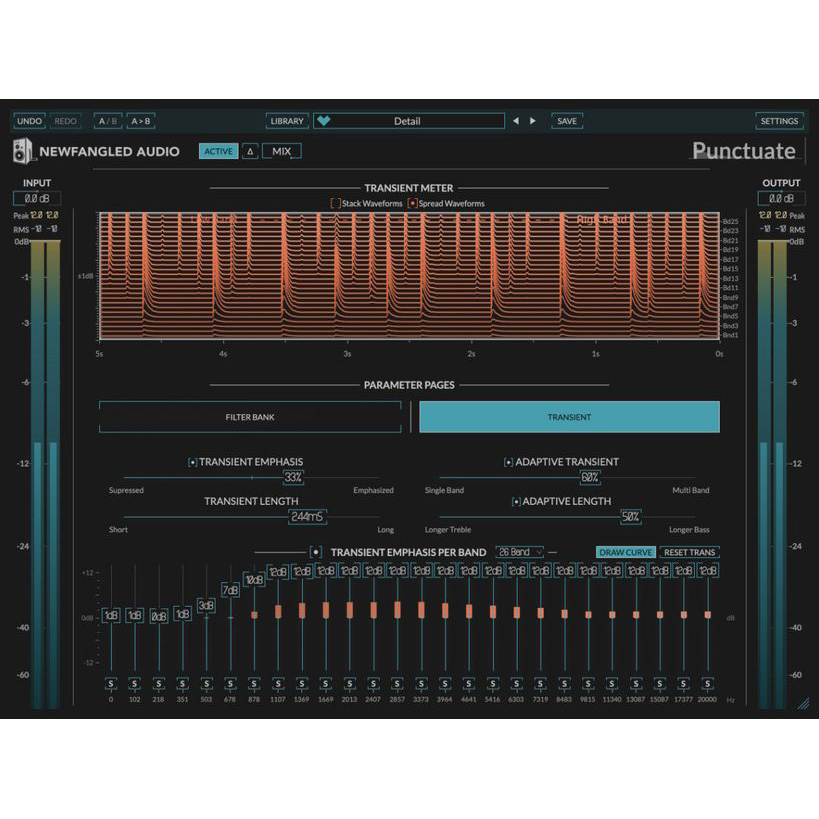Solo the 351 Hz band
The height and width of the screenshot is (819, 819).
(182, 684)
